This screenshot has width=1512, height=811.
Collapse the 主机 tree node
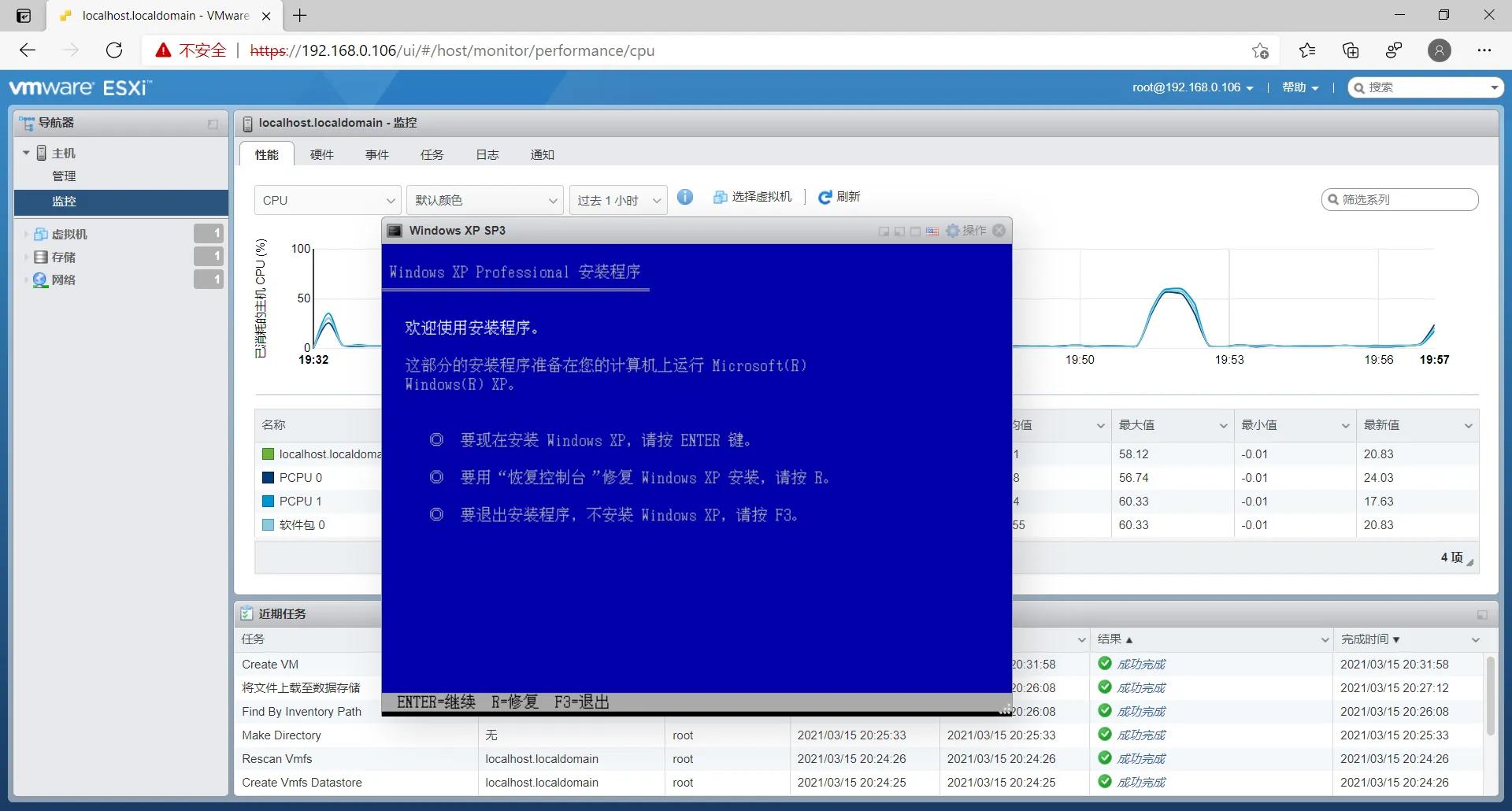click(26, 153)
